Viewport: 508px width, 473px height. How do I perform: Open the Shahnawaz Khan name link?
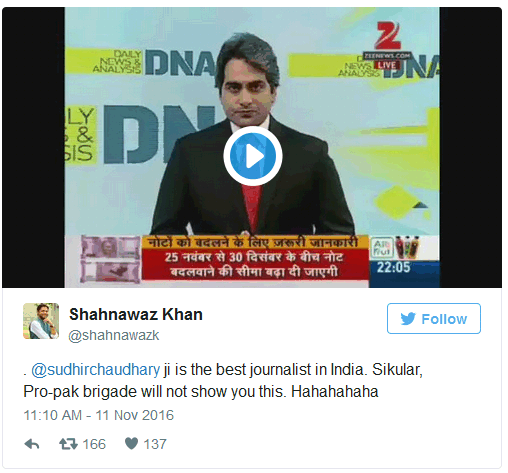coord(136,314)
